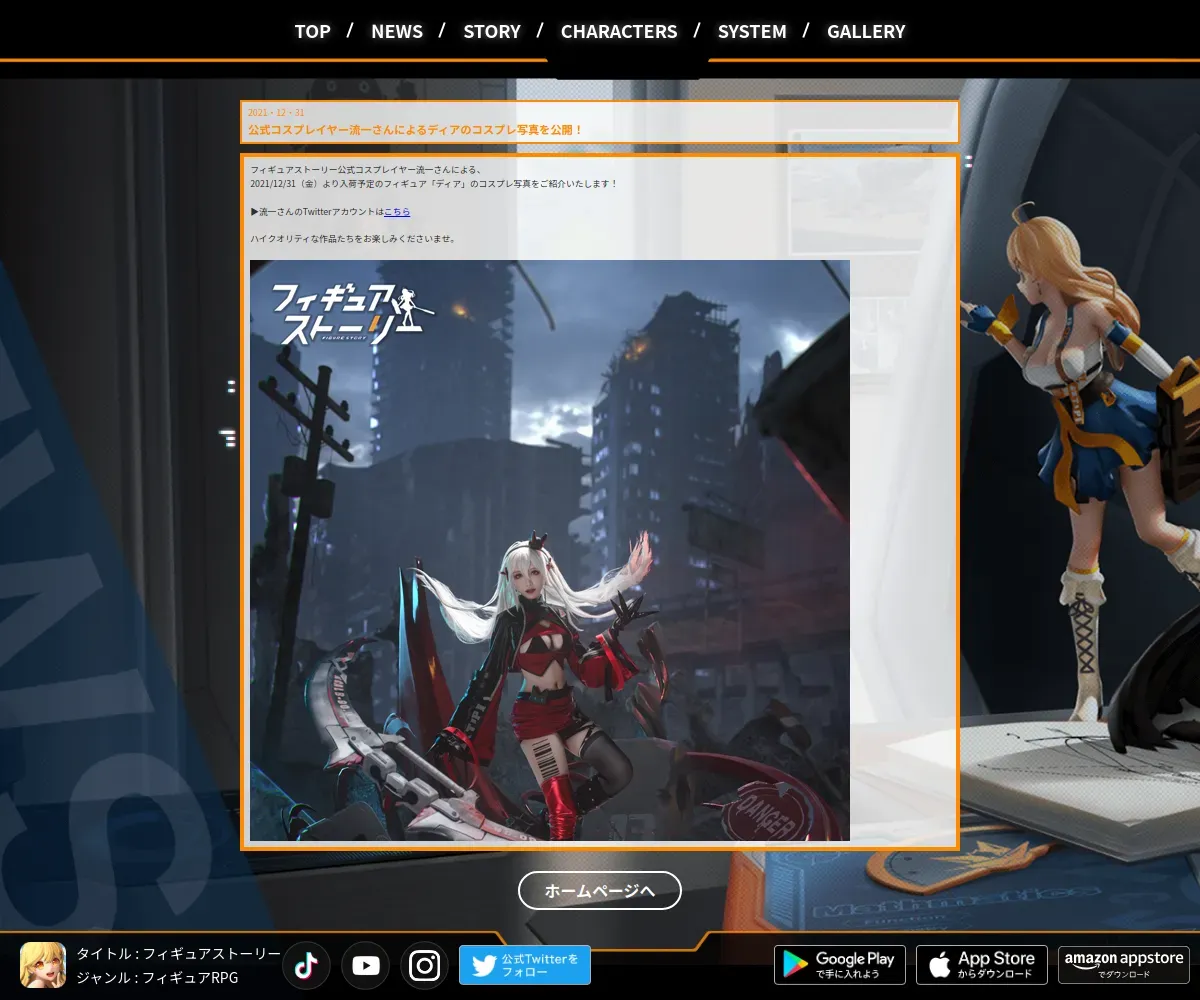
Task: Open the TikTok icon in footer
Action: point(306,965)
